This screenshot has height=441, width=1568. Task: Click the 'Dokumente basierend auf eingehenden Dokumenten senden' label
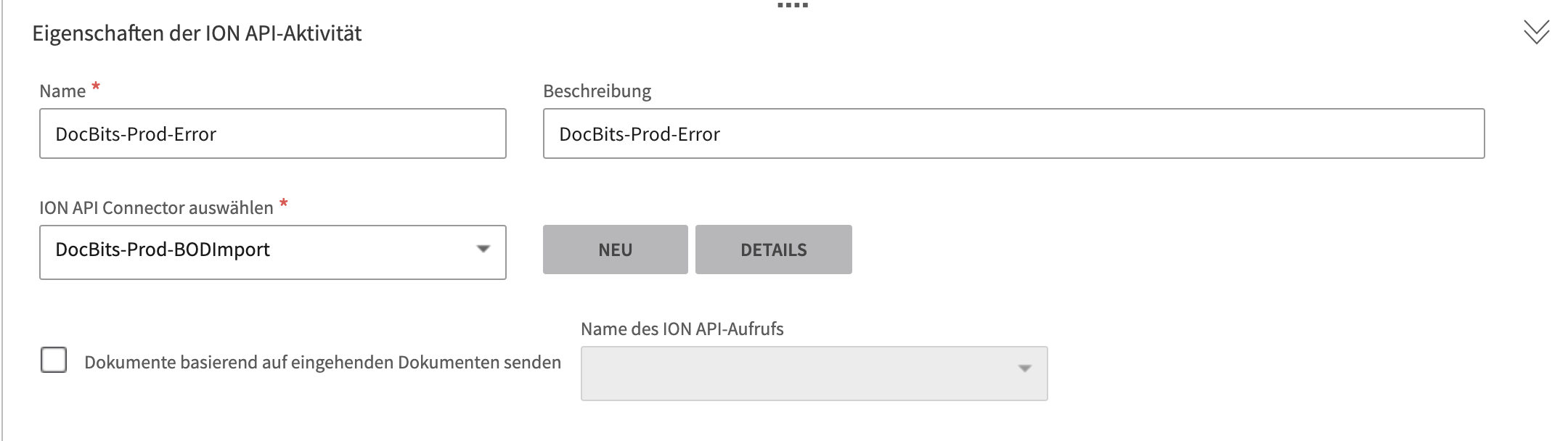(x=322, y=363)
